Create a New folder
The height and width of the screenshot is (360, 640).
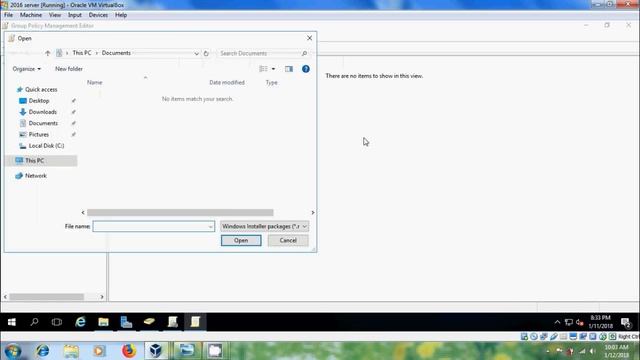click(69, 69)
